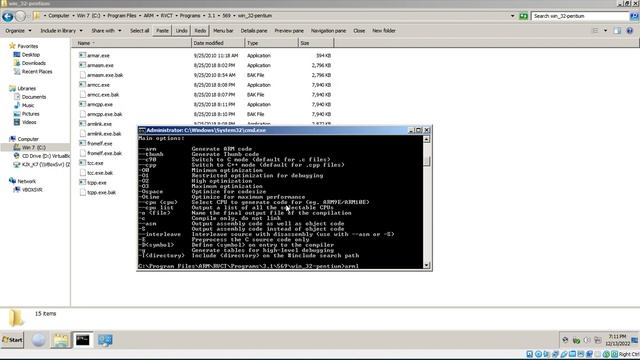Screen dimensions: 640x360
Task: Open Recent Places in the navigation pane
Action: pos(37,72)
